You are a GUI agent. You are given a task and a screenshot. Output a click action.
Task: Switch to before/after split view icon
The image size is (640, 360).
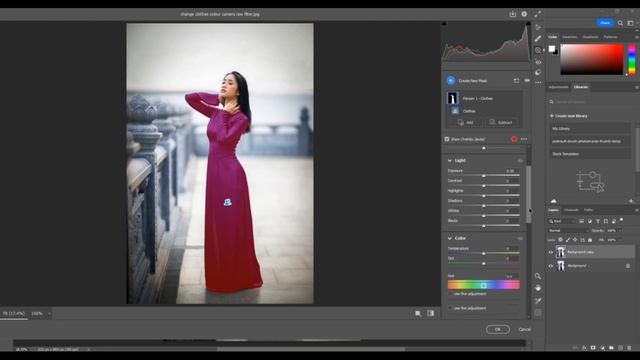point(431,313)
